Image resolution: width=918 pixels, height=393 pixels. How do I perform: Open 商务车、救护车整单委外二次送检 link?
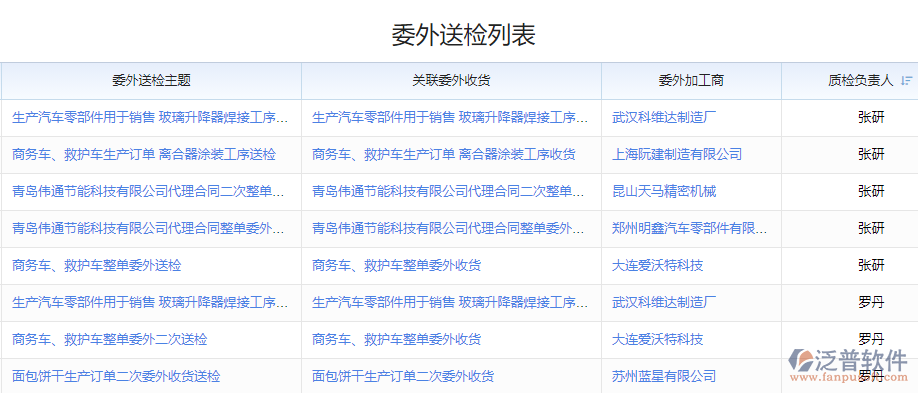click(109, 339)
